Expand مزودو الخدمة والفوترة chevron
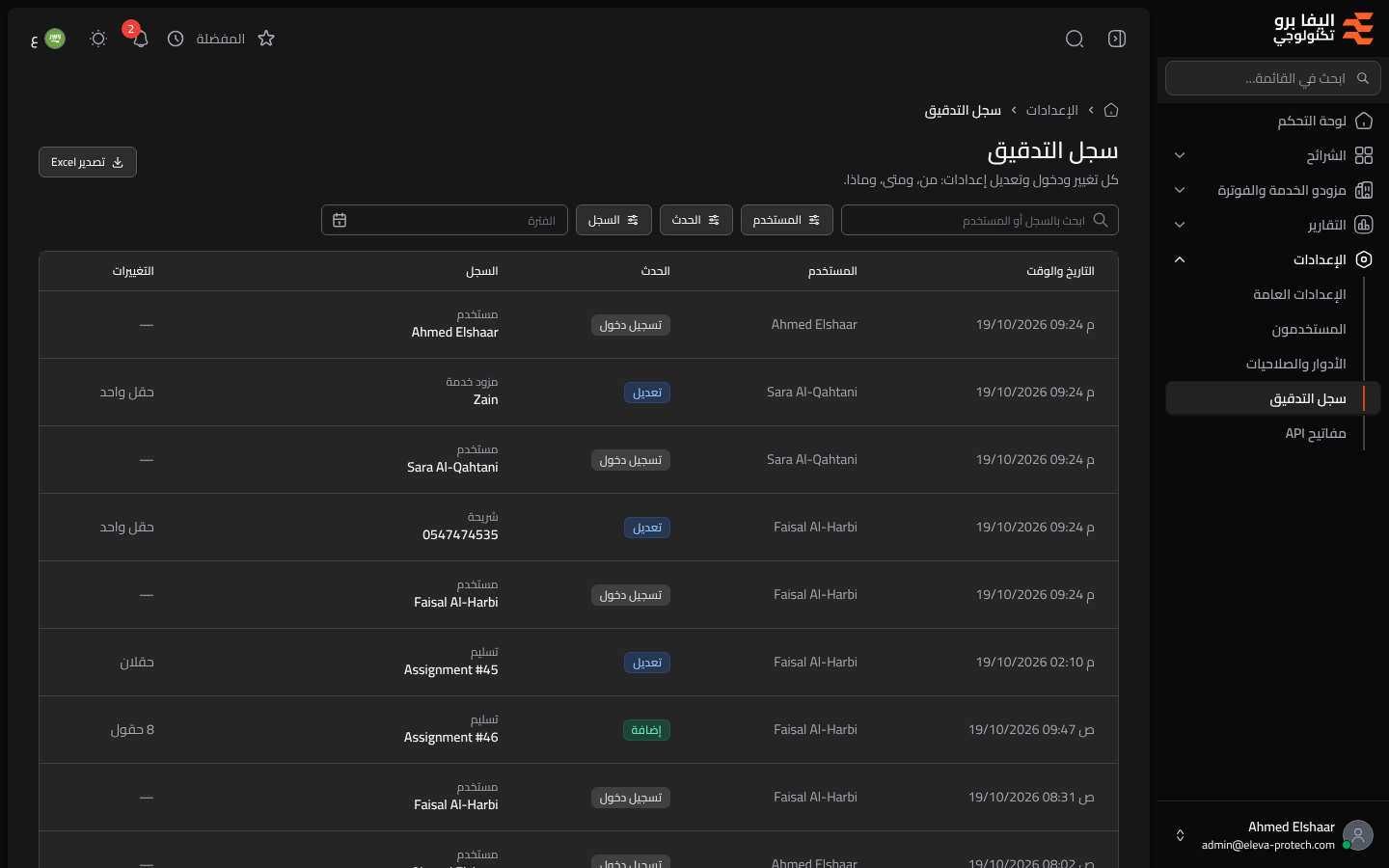The height and width of the screenshot is (868, 1389). click(x=1180, y=190)
